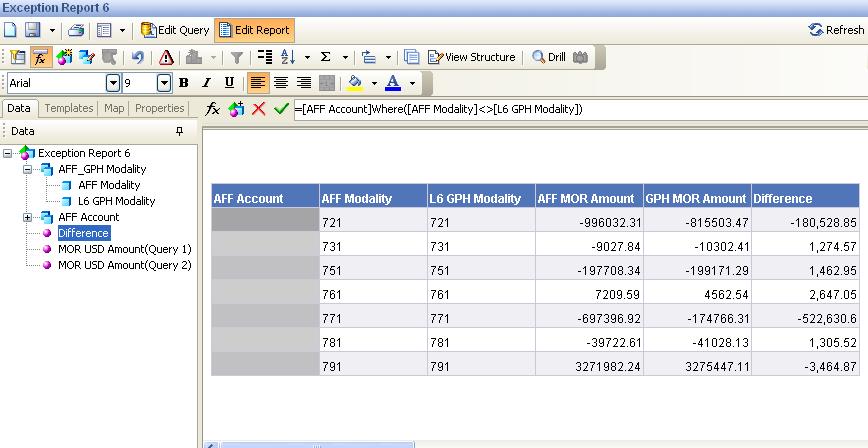Toggle underline formatting

point(229,83)
